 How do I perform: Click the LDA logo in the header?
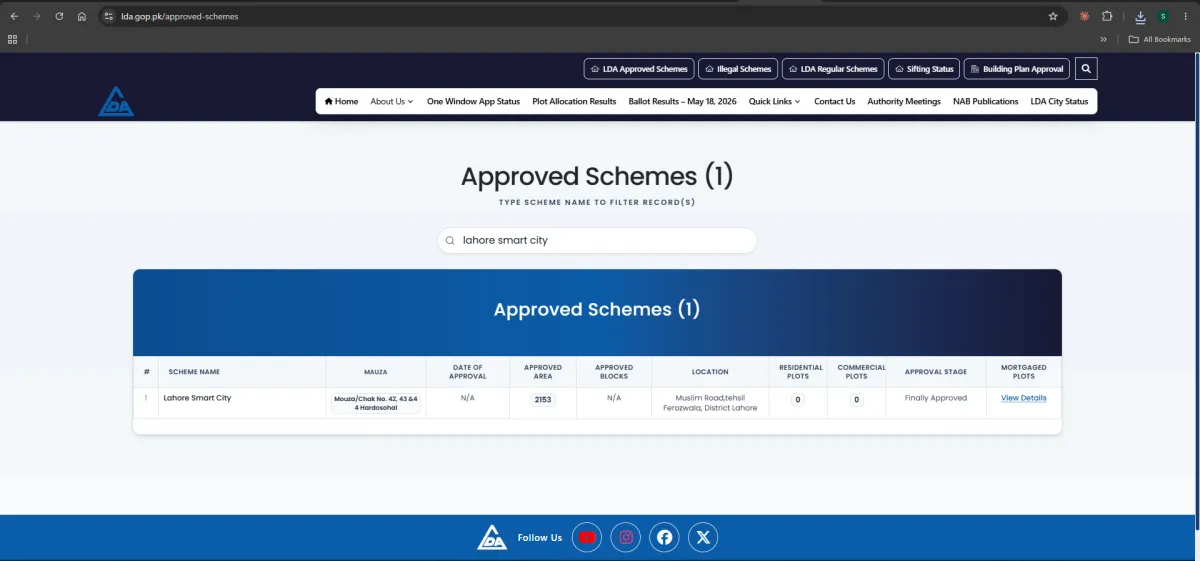click(x=116, y=101)
